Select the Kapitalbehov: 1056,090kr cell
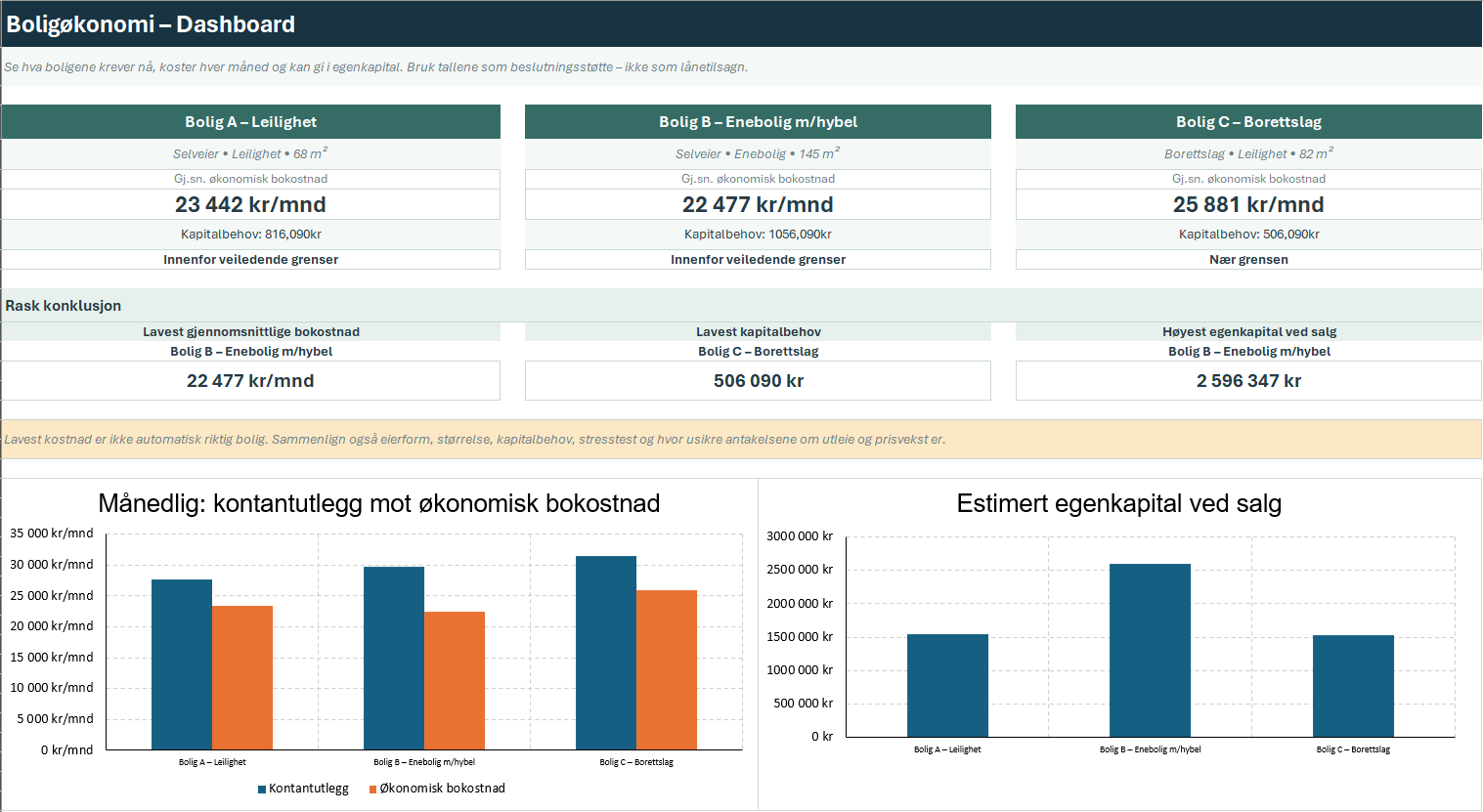This screenshot has height=812, width=1483. tap(758, 235)
